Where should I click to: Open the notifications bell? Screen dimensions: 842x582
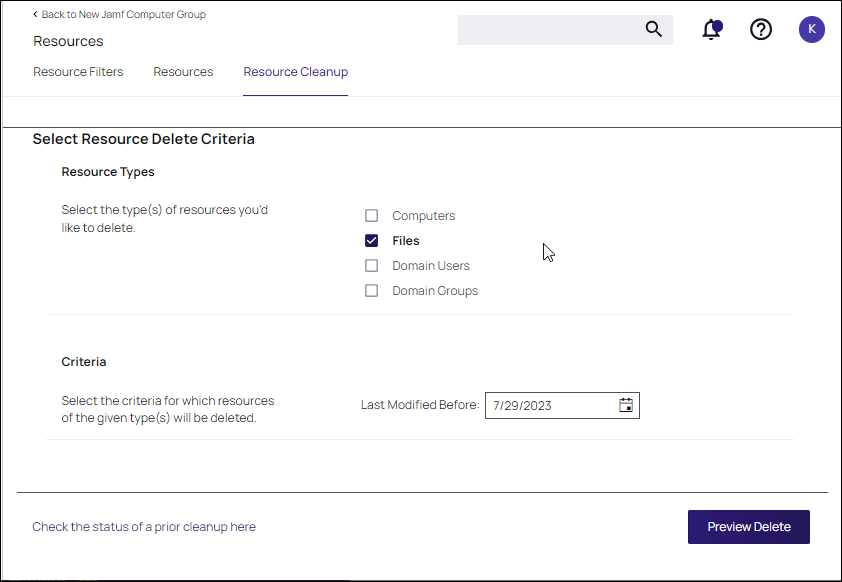(x=712, y=29)
